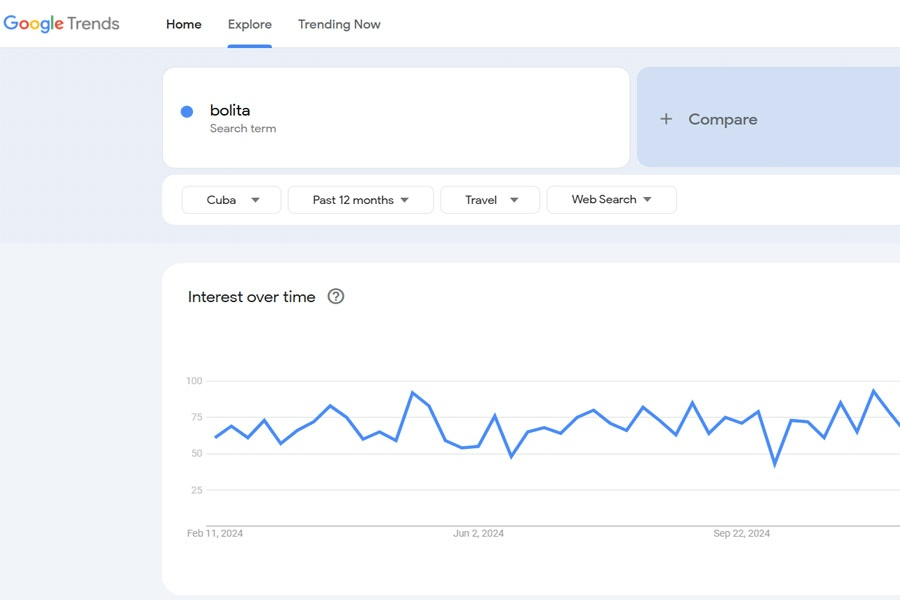Expand the Travel category dropdown
900x600 pixels.
(x=490, y=200)
